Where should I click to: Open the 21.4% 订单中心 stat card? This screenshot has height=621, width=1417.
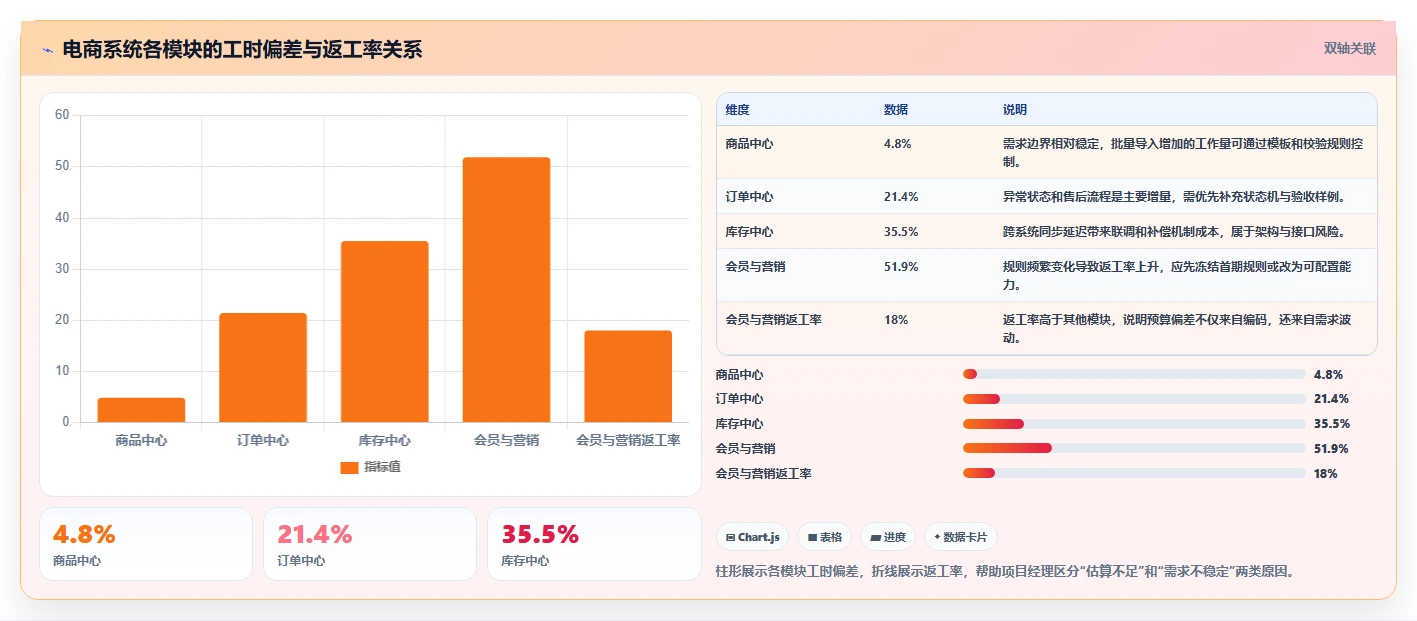(370, 544)
